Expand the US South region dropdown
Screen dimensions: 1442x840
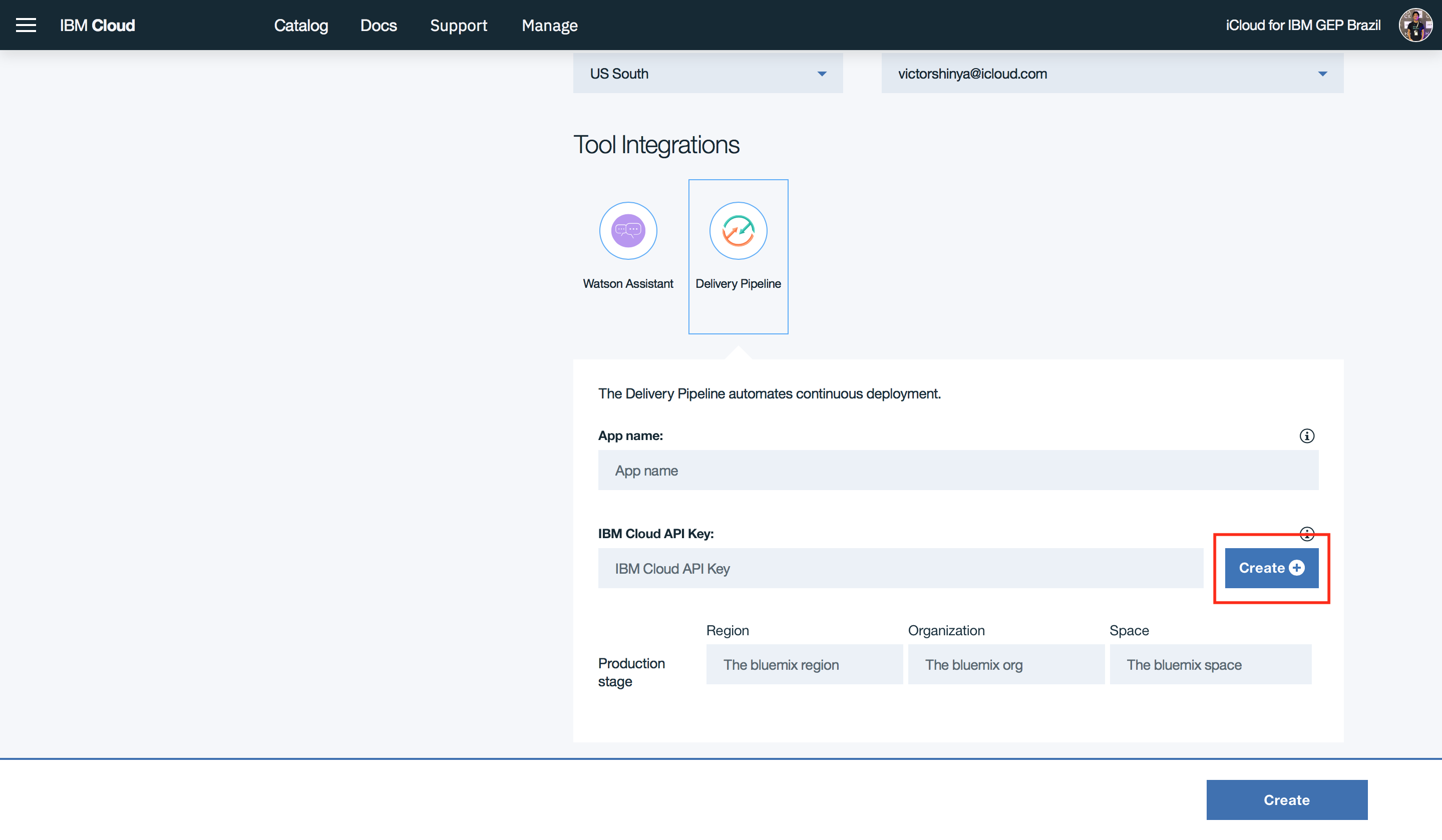[707, 74]
